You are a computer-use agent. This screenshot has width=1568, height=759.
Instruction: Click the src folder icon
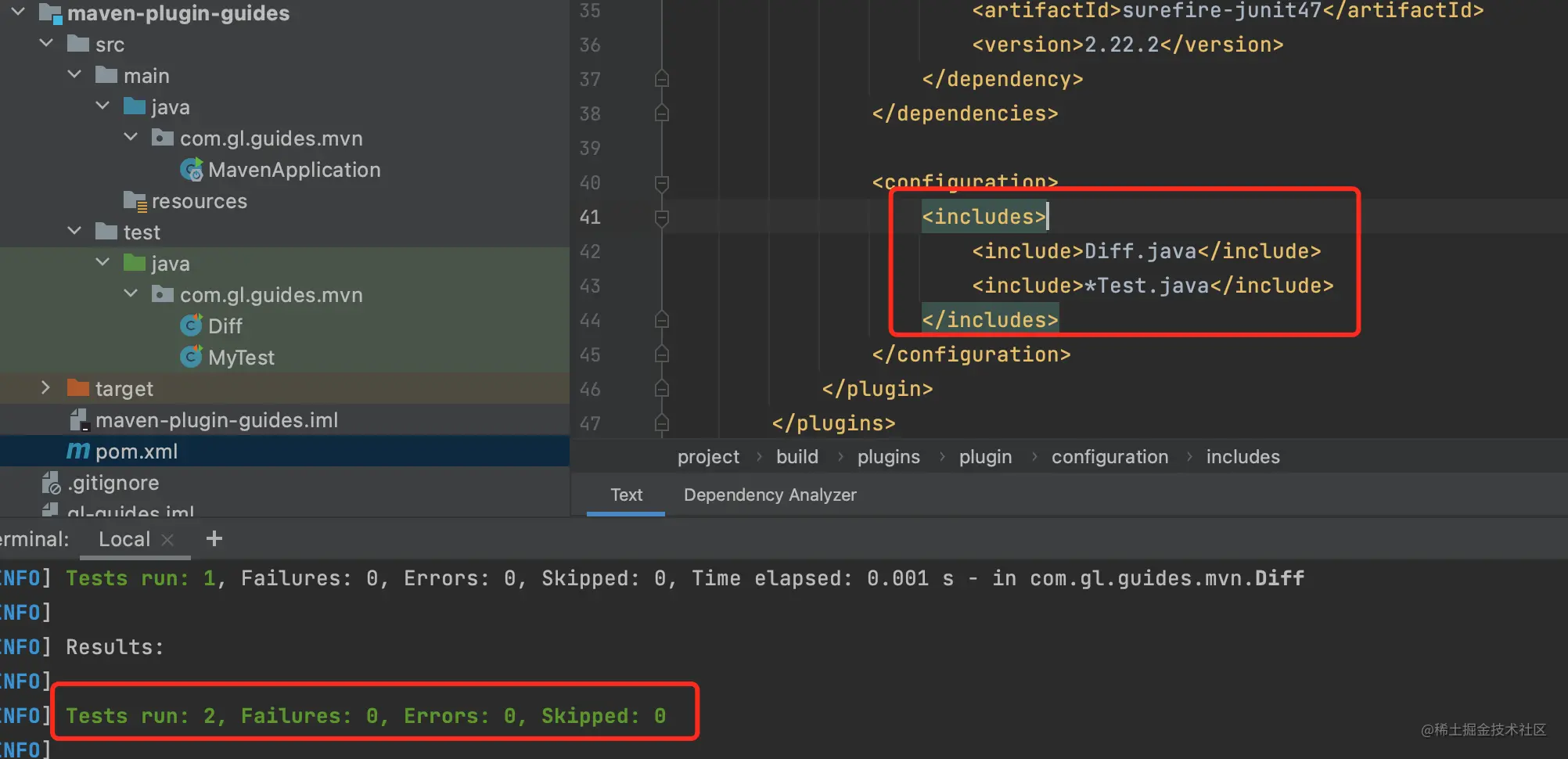pos(78,43)
